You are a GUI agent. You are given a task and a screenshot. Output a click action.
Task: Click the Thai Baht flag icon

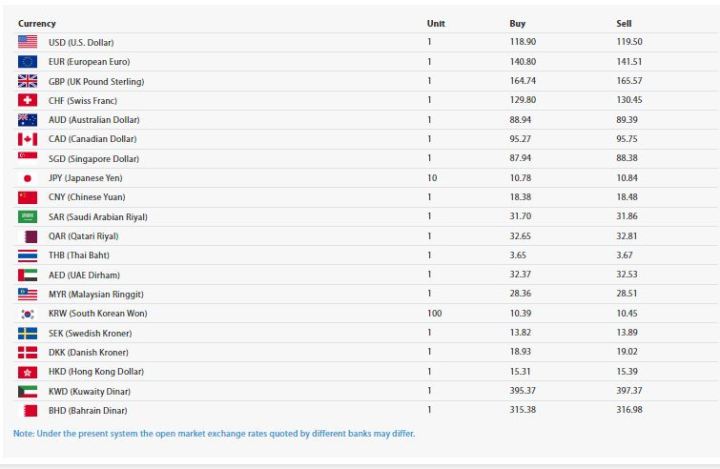[x=28, y=255]
